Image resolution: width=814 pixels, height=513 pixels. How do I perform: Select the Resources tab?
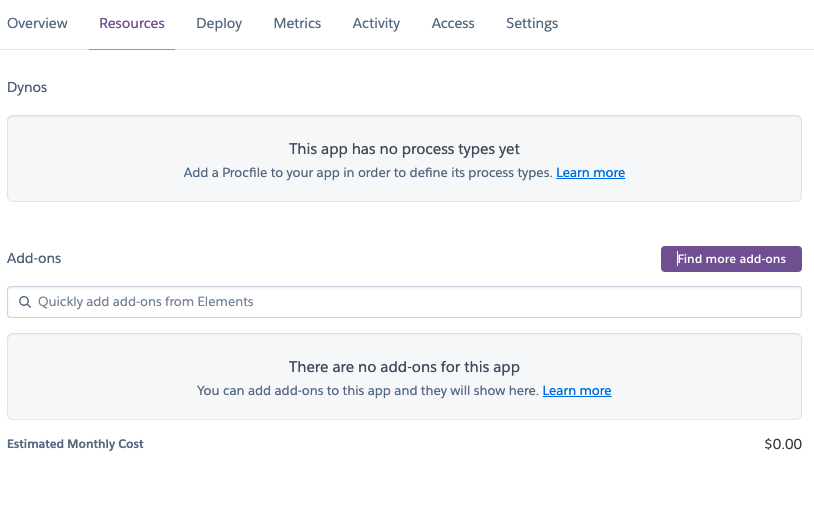(x=132, y=23)
